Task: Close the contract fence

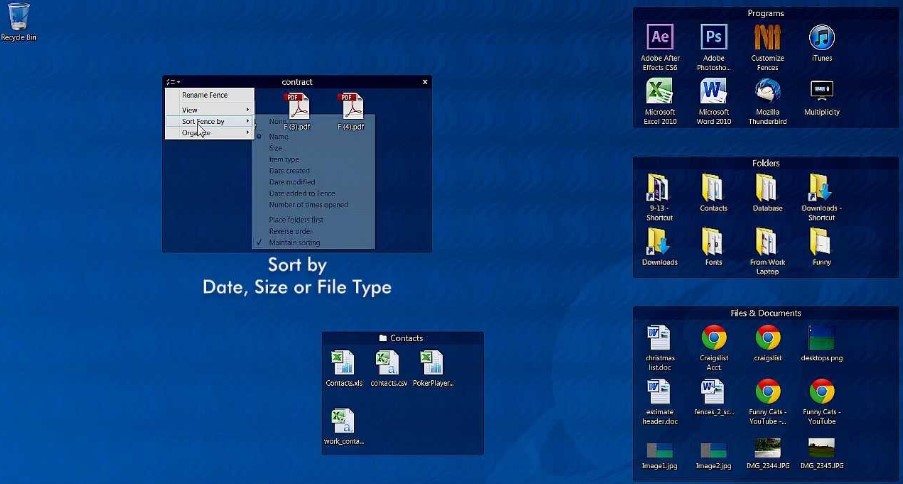Action: (x=425, y=82)
